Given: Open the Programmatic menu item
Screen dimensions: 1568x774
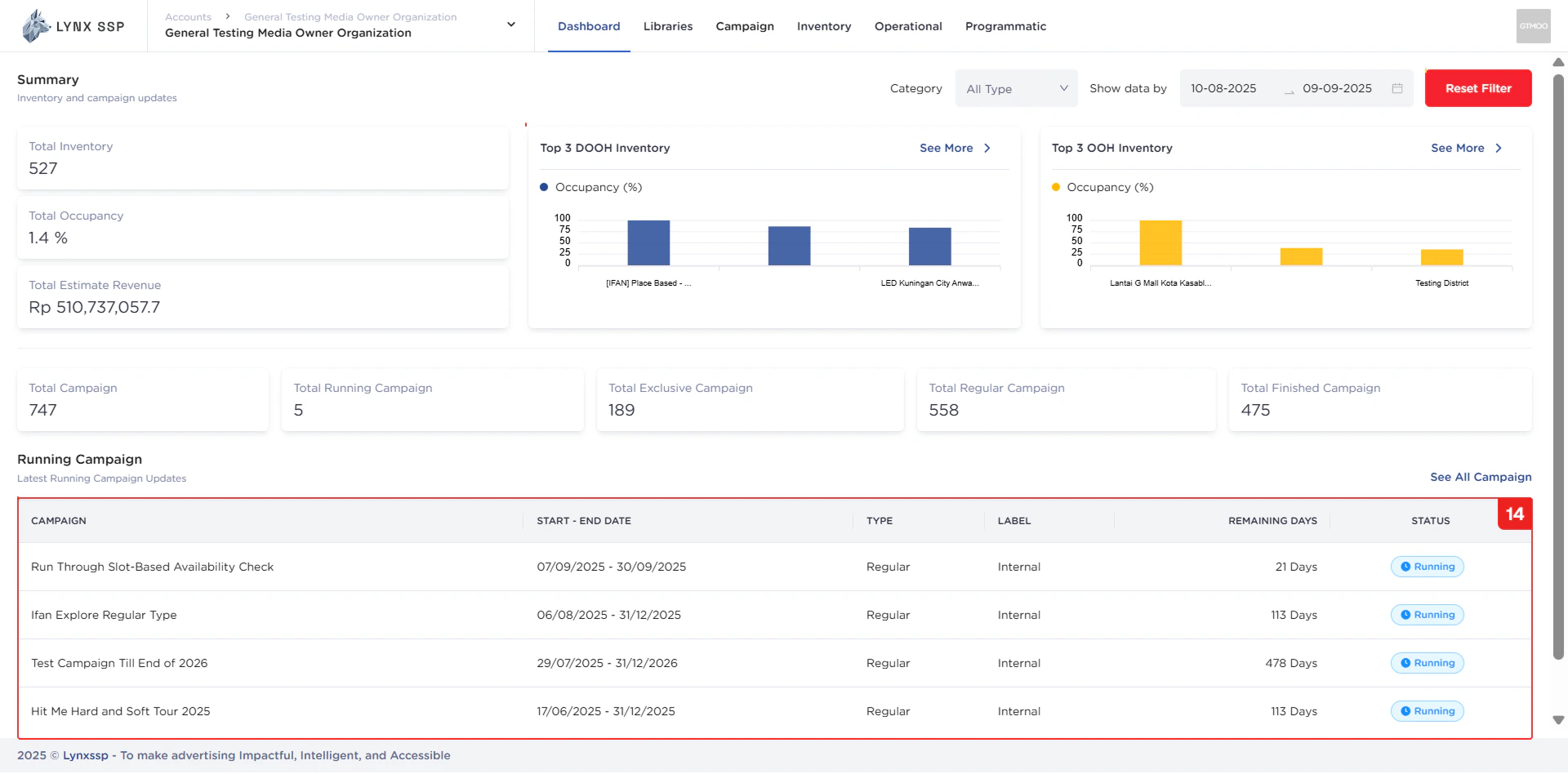Looking at the screenshot, I should click(1005, 26).
